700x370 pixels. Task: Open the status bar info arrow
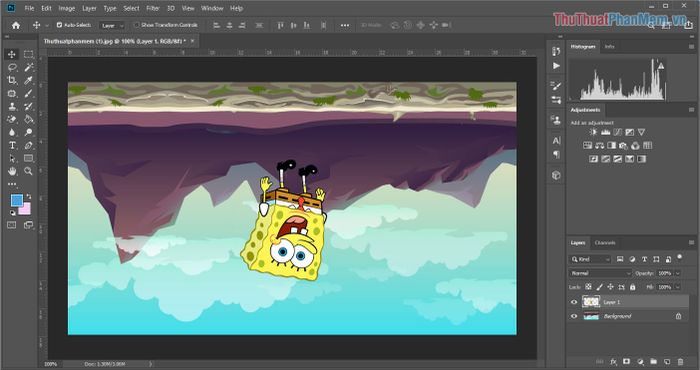pyautogui.click(x=150, y=364)
